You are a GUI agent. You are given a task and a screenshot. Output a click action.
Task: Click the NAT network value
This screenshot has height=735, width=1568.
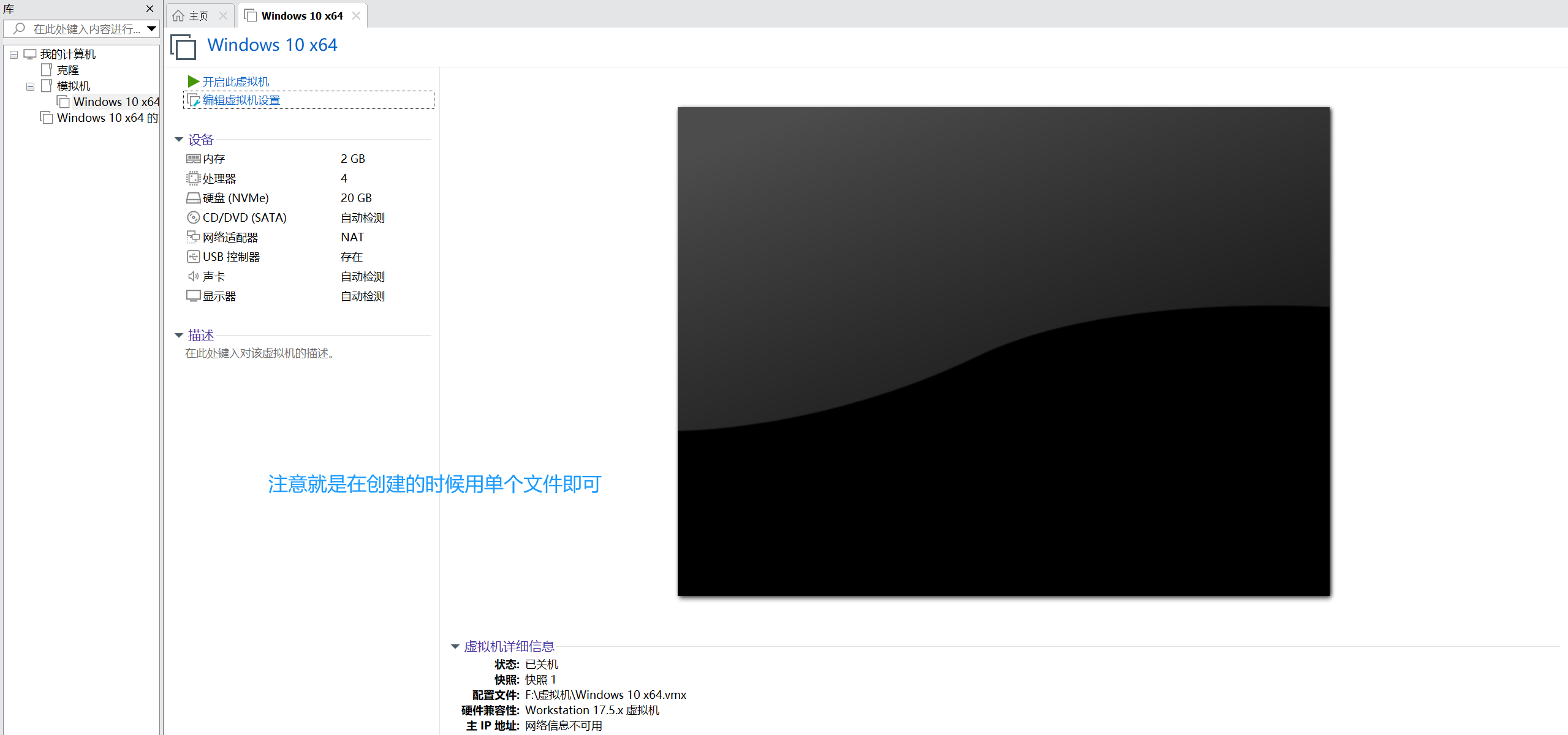tap(352, 238)
